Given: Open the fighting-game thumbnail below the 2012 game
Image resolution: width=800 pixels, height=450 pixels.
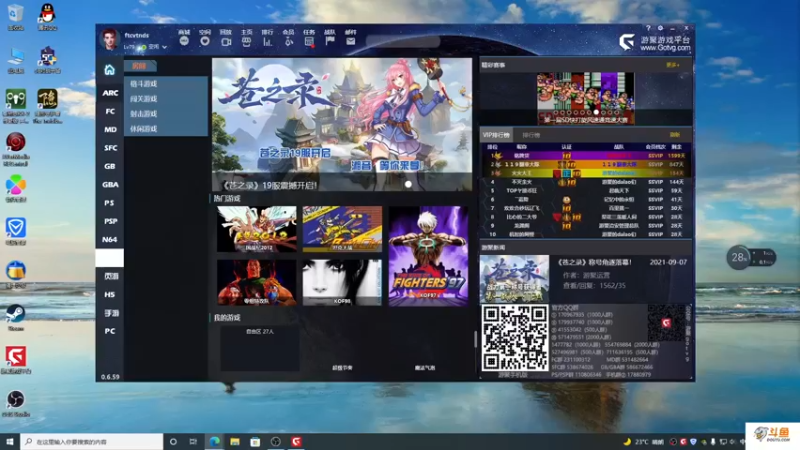Looking at the screenshot, I should coord(257,282).
